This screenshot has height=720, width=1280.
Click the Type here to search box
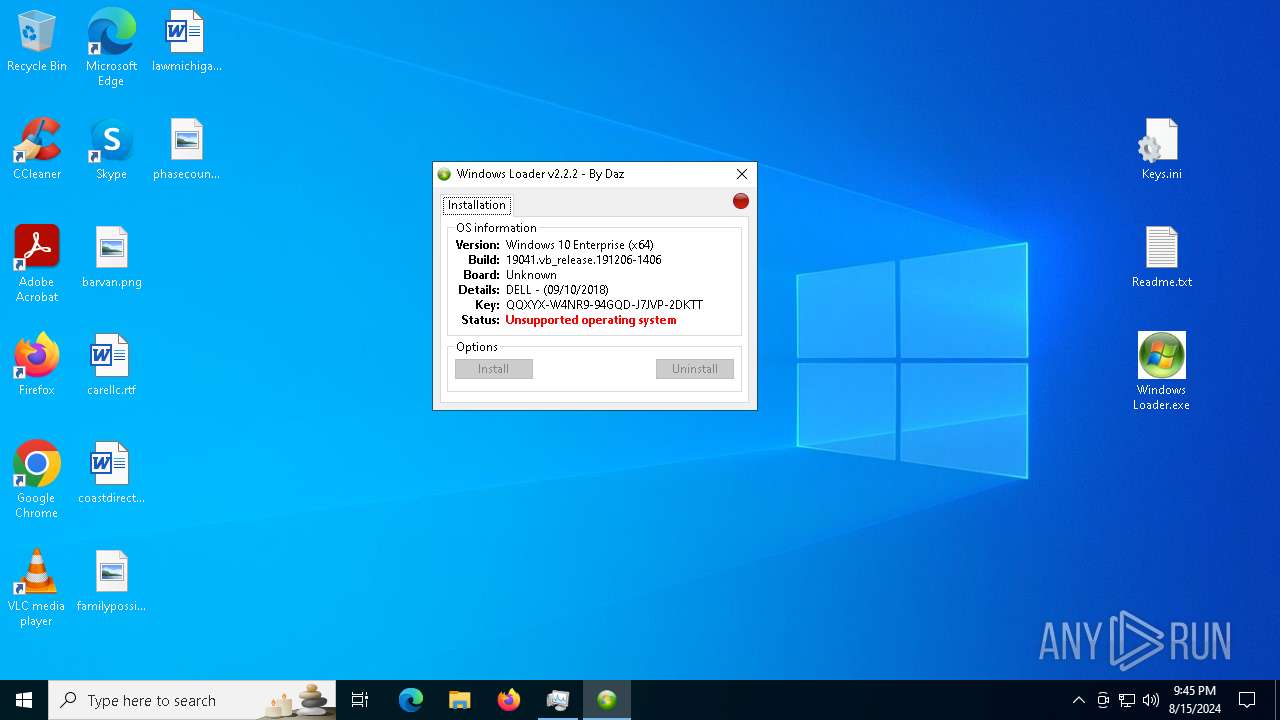click(193, 700)
